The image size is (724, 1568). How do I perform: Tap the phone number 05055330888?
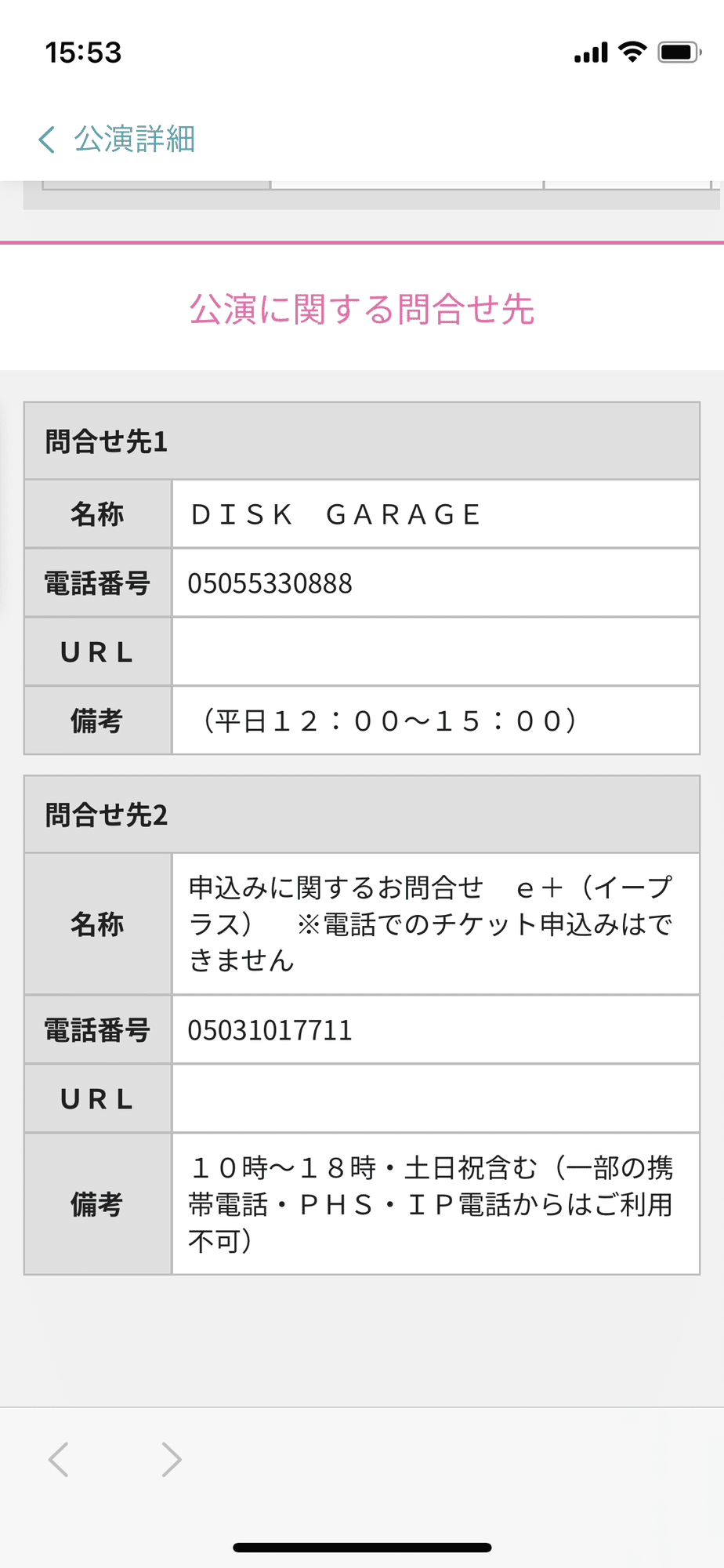270,583
